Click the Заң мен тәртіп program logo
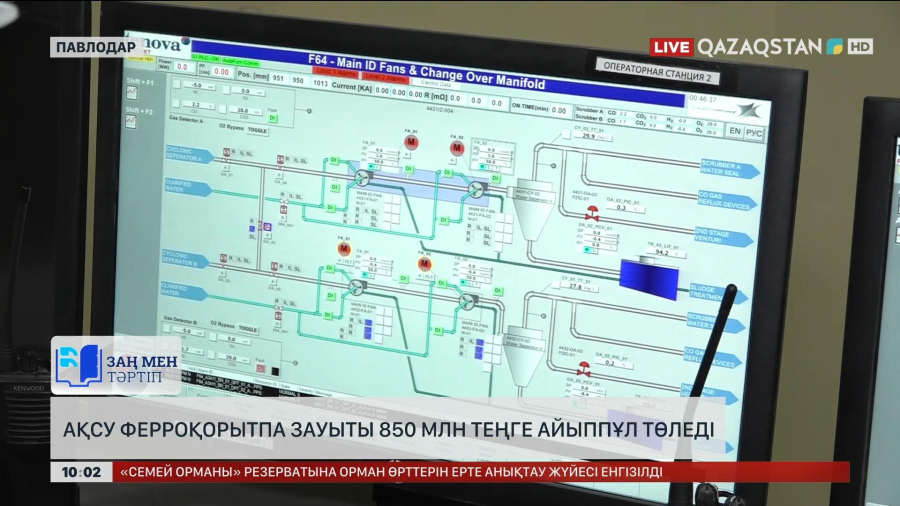Viewport: 900px width, 506px height. click(117, 365)
